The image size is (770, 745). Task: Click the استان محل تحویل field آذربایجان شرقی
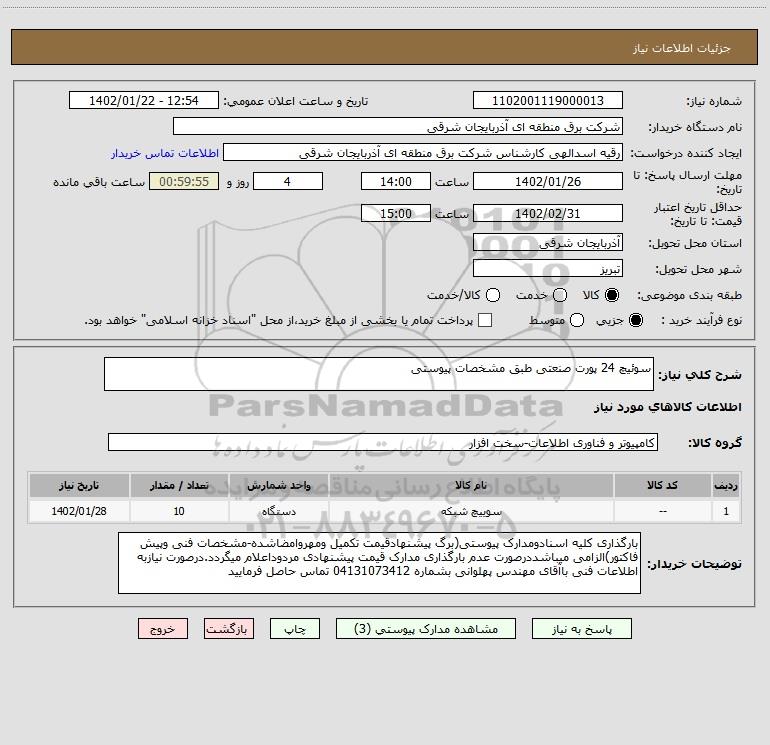coord(548,242)
